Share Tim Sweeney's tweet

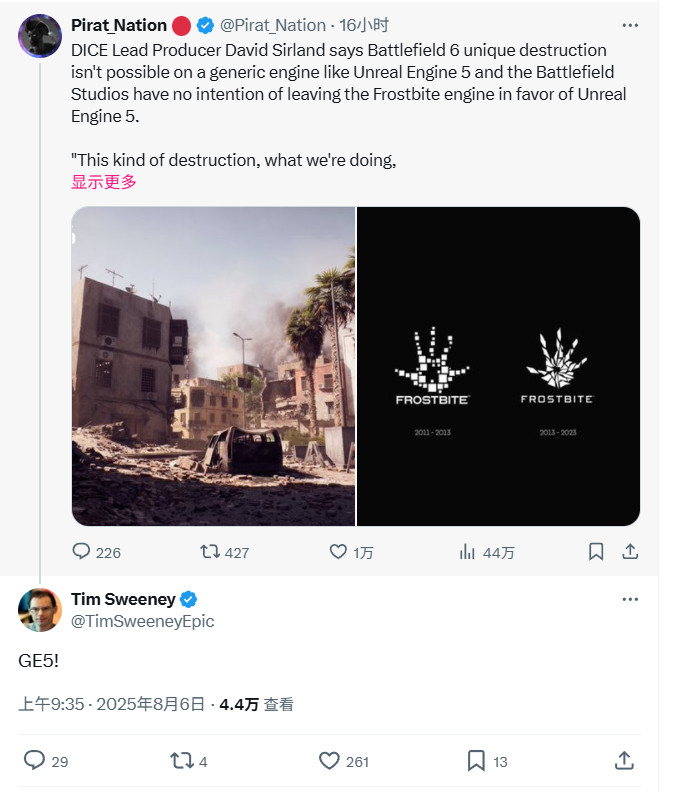624,761
